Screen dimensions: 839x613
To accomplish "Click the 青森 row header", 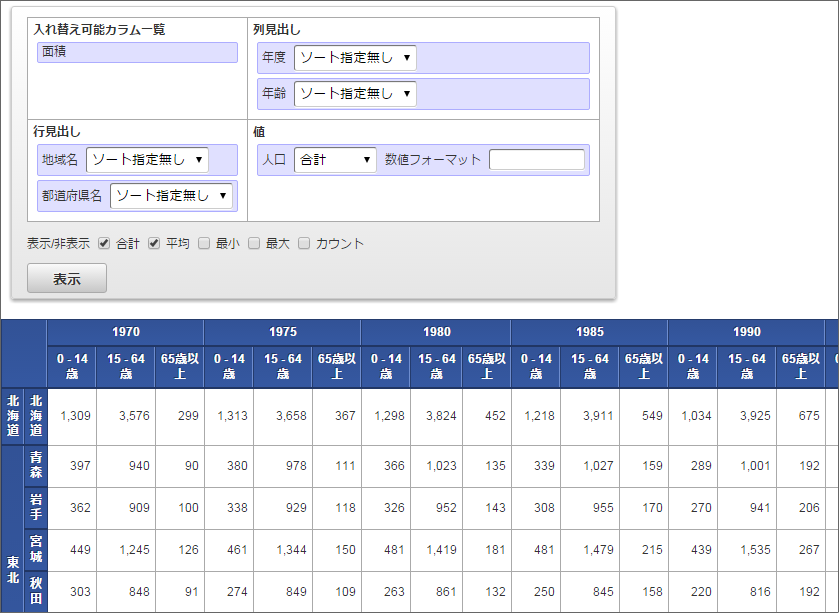I will (36, 465).
